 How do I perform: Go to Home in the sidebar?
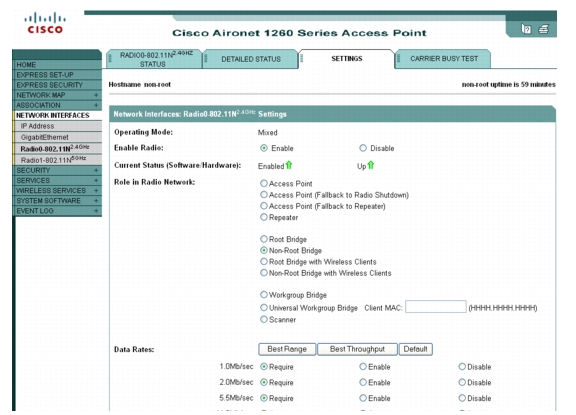click(x=57, y=65)
